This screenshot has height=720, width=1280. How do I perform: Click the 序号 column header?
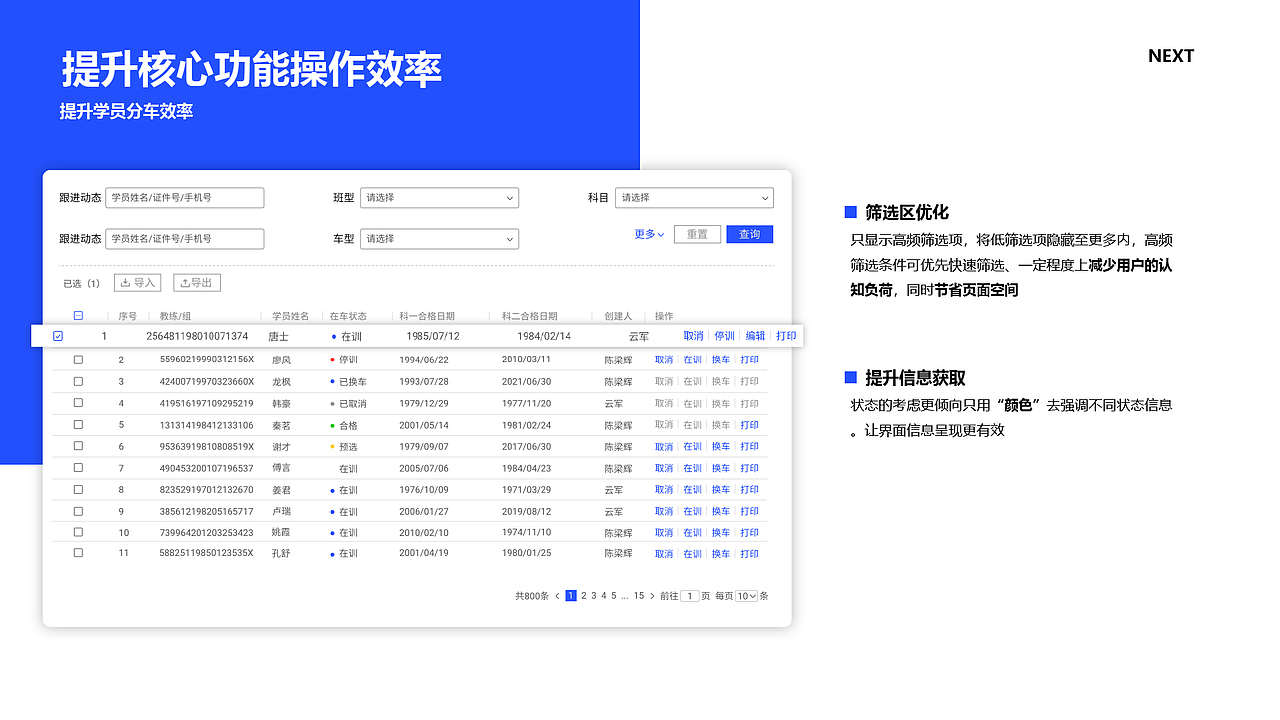127,316
